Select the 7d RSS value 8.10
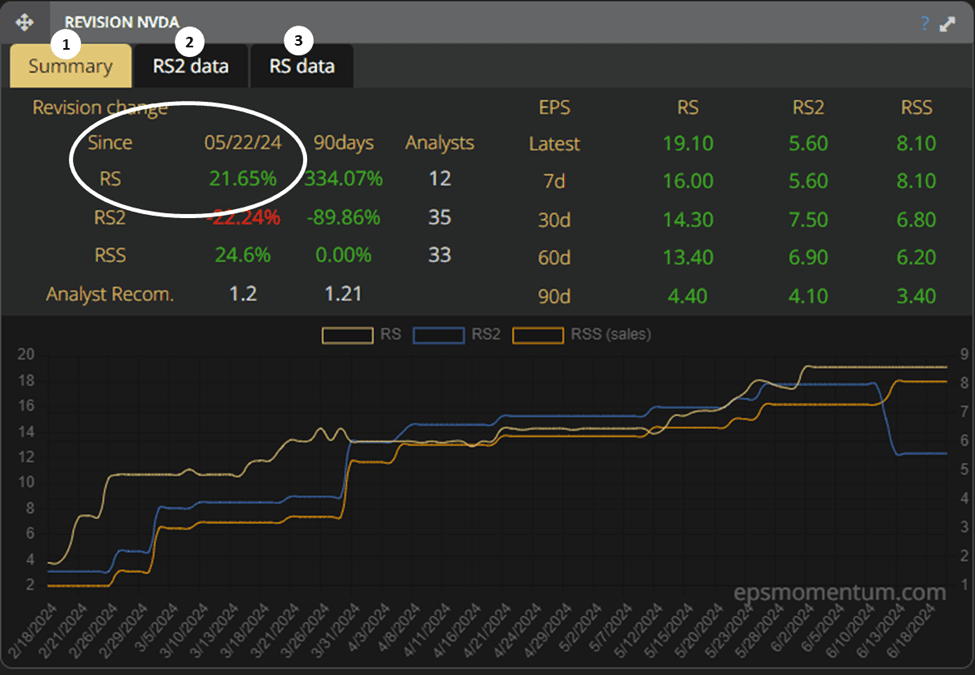Image resolution: width=975 pixels, height=675 pixels. coord(917,181)
